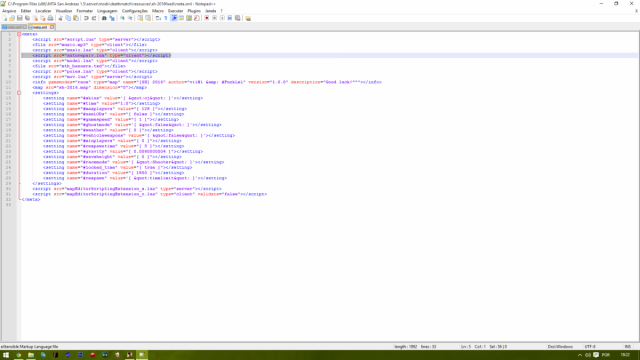
Task: Click the Ln Col Sel status field
Action: tap(484, 347)
